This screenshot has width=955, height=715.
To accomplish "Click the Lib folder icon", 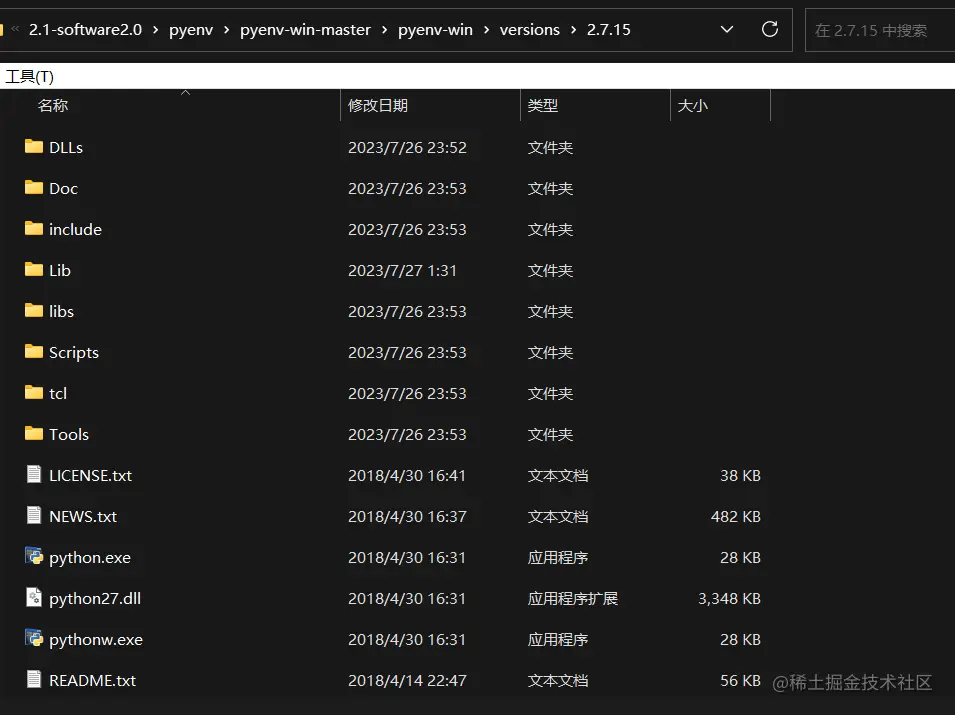I will point(33,269).
